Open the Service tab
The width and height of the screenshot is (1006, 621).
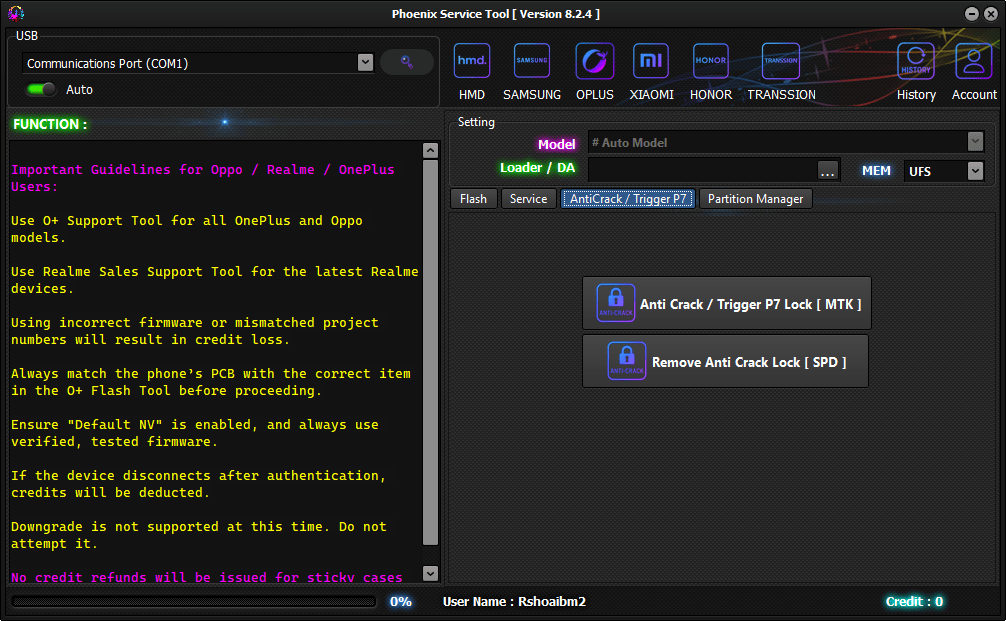pyautogui.click(x=528, y=199)
